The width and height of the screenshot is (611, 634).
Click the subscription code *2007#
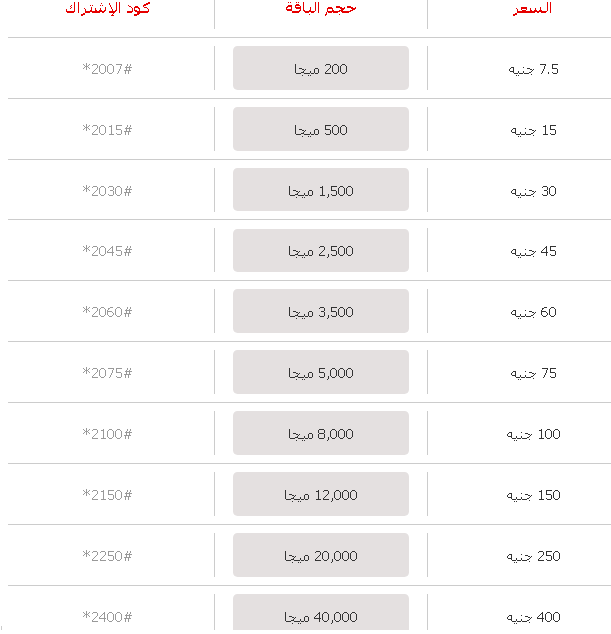coord(107,69)
